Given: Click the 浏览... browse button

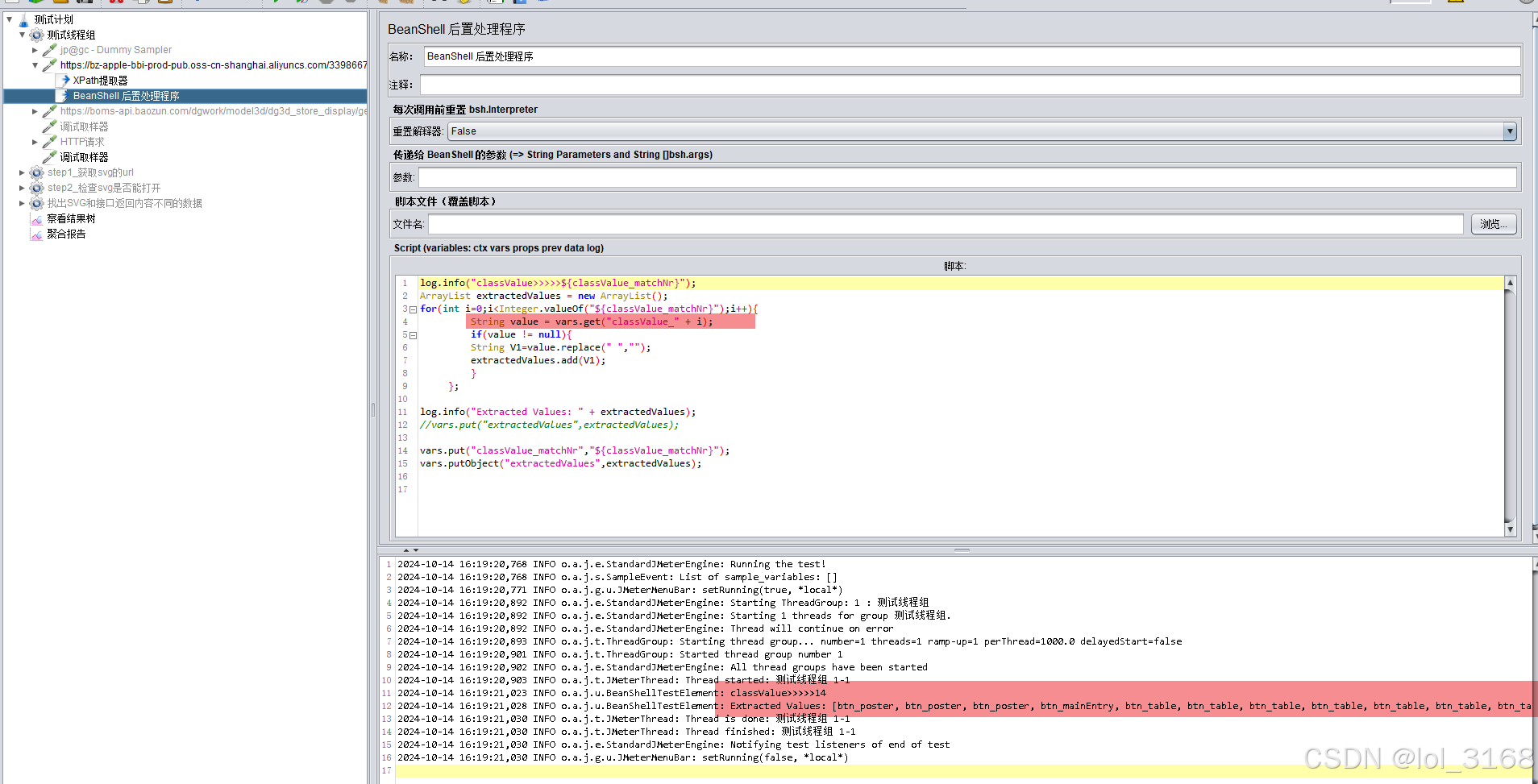Looking at the screenshot, I should [1492, 224].
